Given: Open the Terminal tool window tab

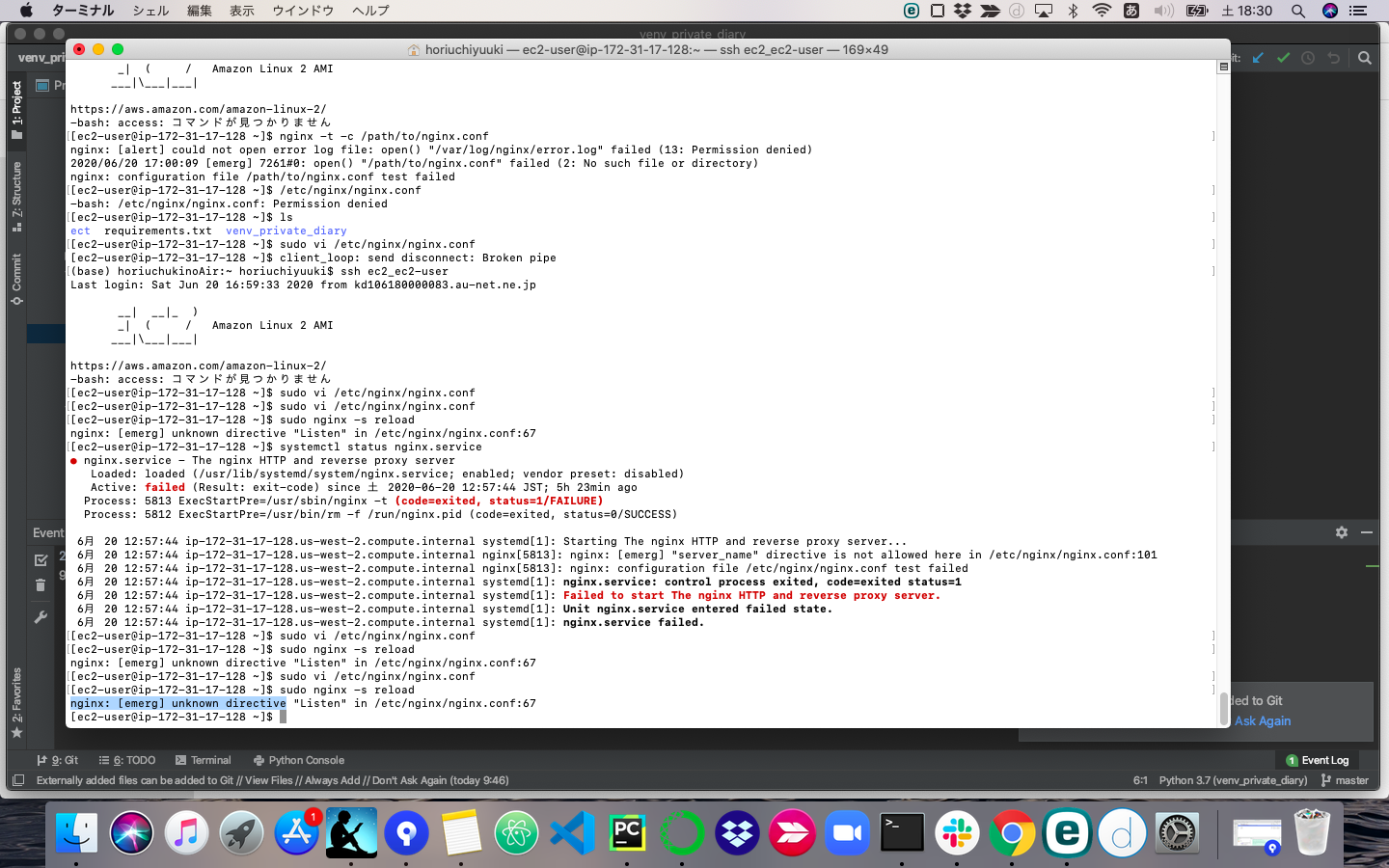Looking at the screenshot, I should 204,760.
